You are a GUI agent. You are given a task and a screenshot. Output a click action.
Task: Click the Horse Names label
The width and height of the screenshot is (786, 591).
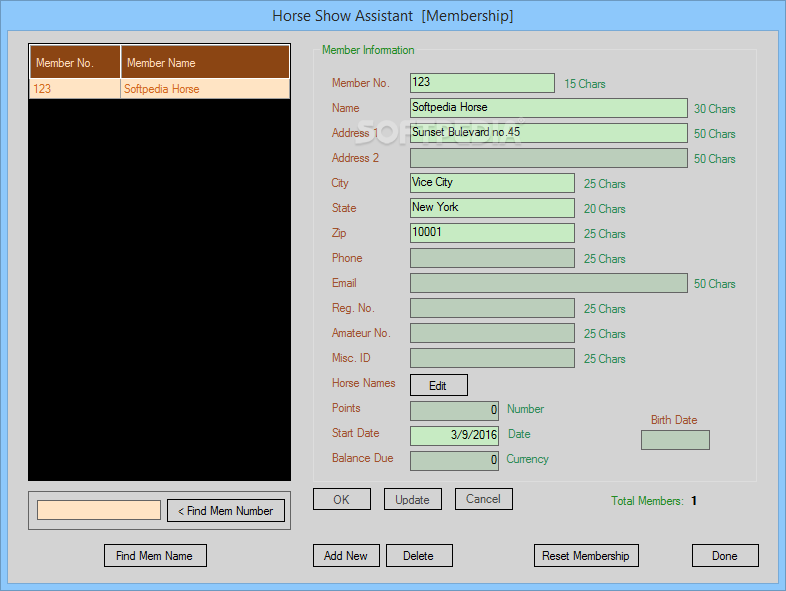pos(363,383)
